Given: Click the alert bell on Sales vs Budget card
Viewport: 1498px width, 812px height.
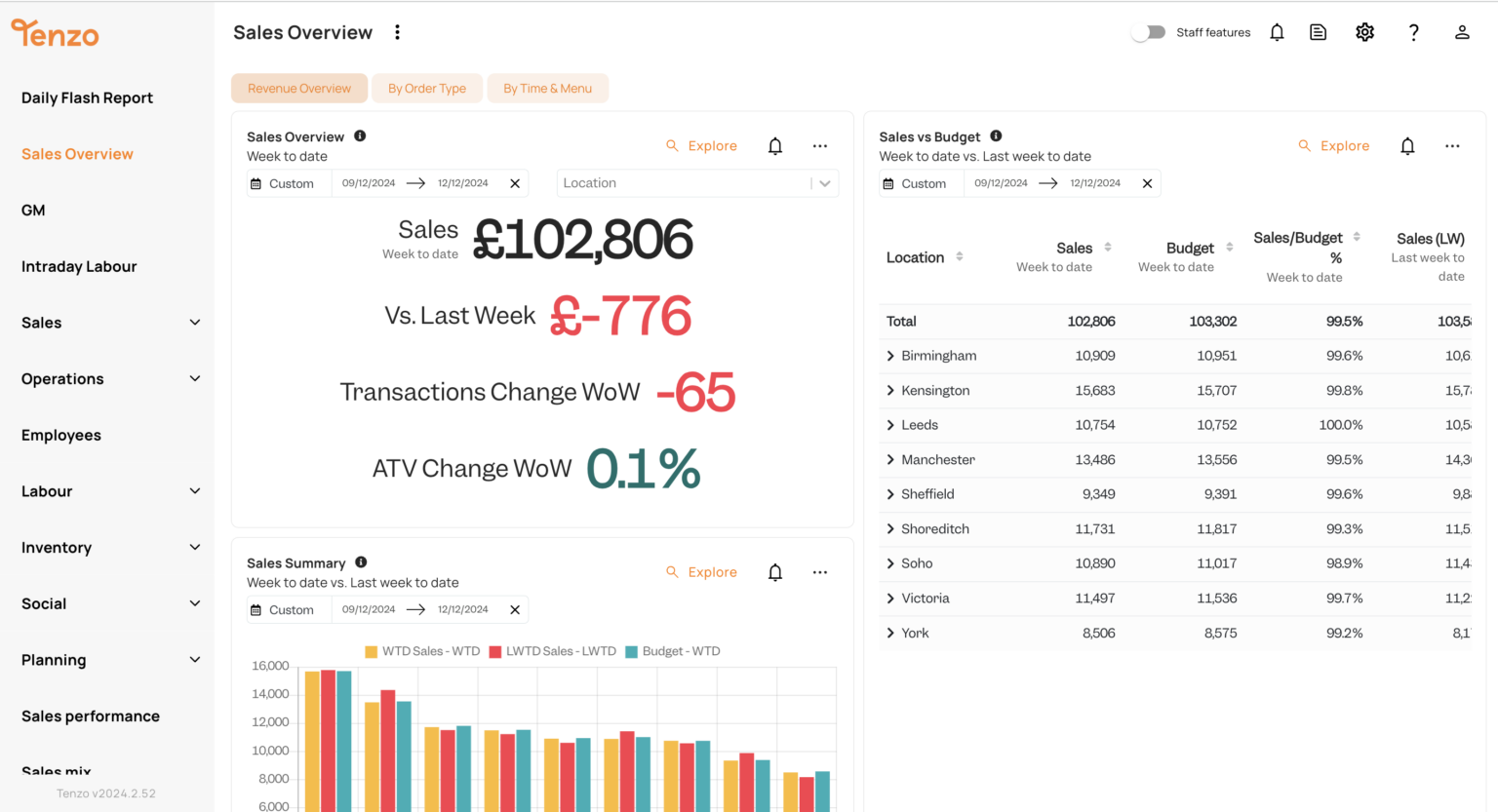Looking at the screenshot, I should [x=1407, y=146].
